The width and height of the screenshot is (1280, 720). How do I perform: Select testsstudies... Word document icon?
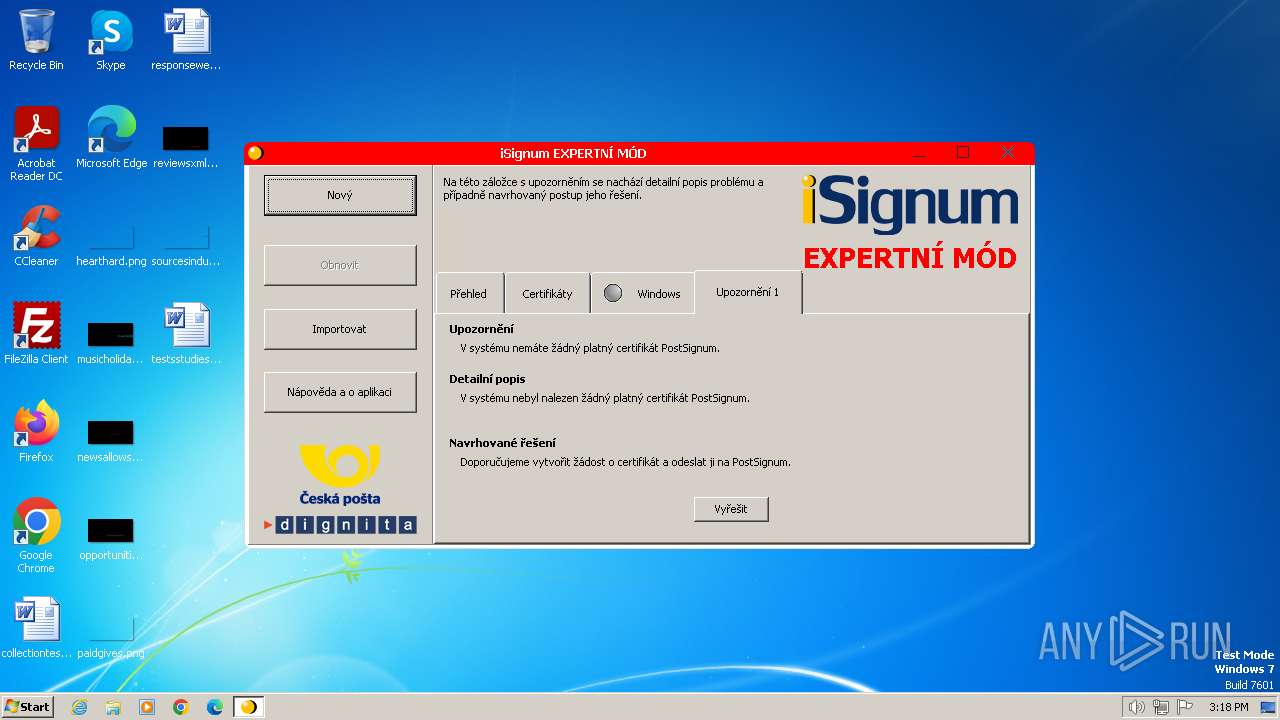[x=186, y=334]
